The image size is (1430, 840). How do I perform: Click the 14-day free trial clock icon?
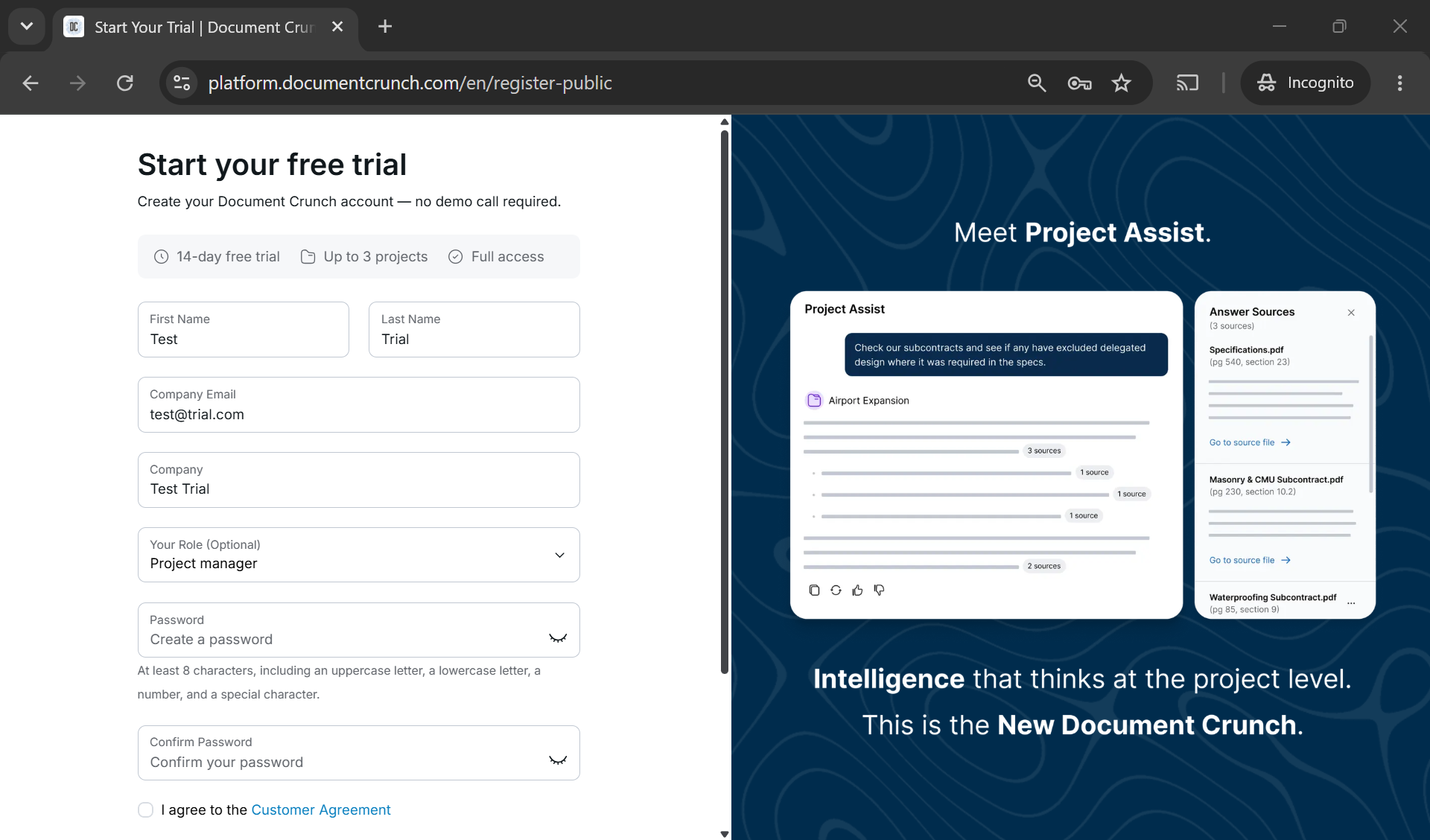pos(161,257)
